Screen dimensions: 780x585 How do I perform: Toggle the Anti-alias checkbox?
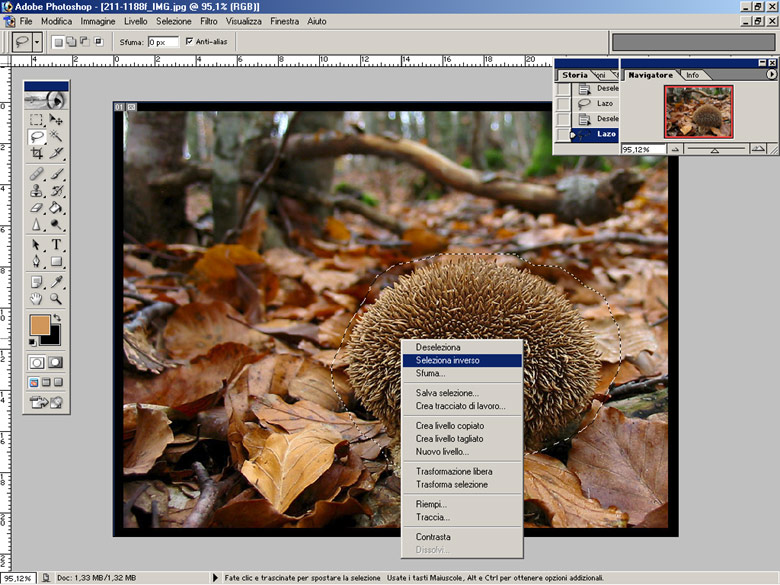[190, 42]
